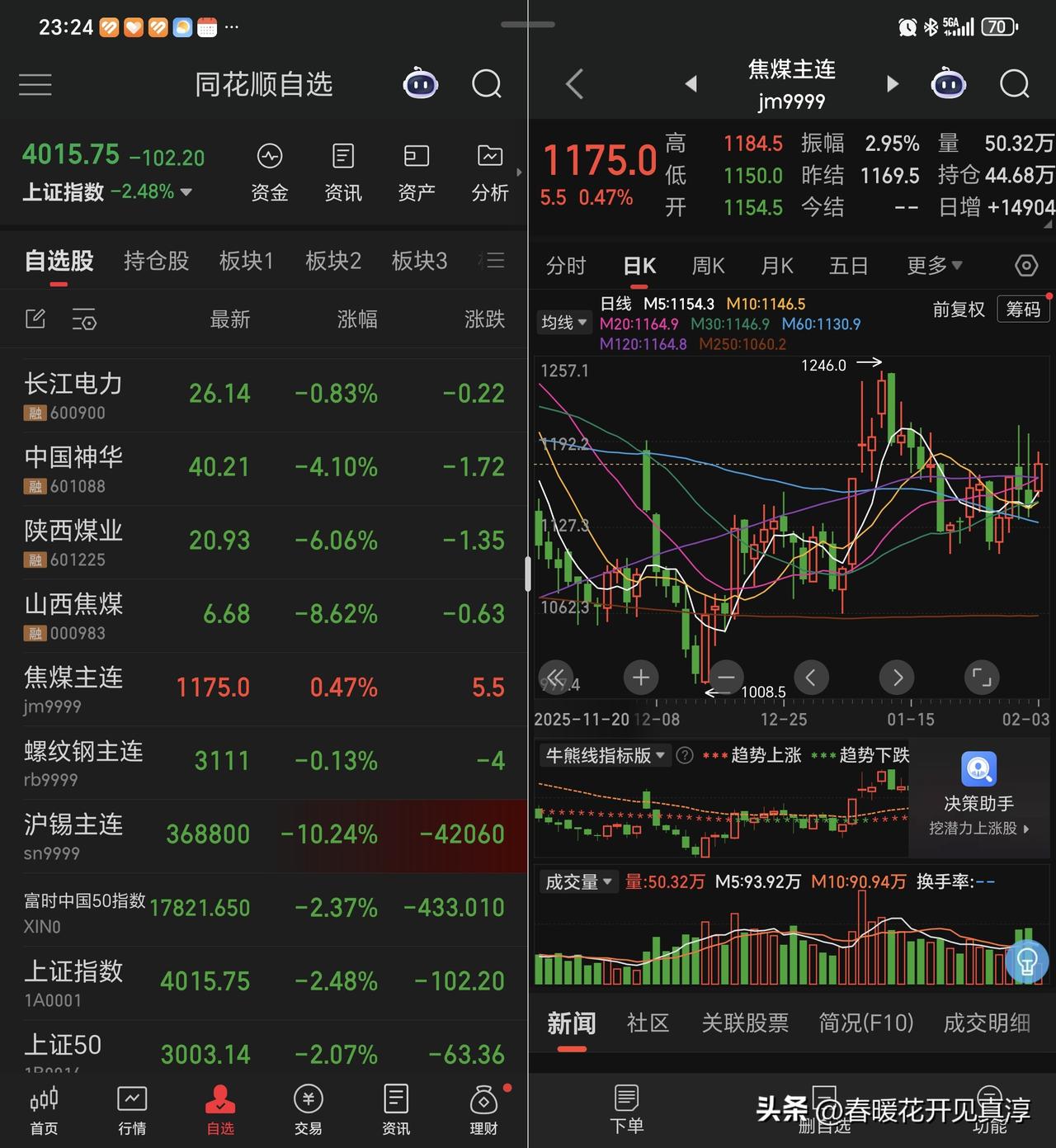Move chart right with the round arrow
Screen dimensions: 1056x1148
tap(897, 678)
